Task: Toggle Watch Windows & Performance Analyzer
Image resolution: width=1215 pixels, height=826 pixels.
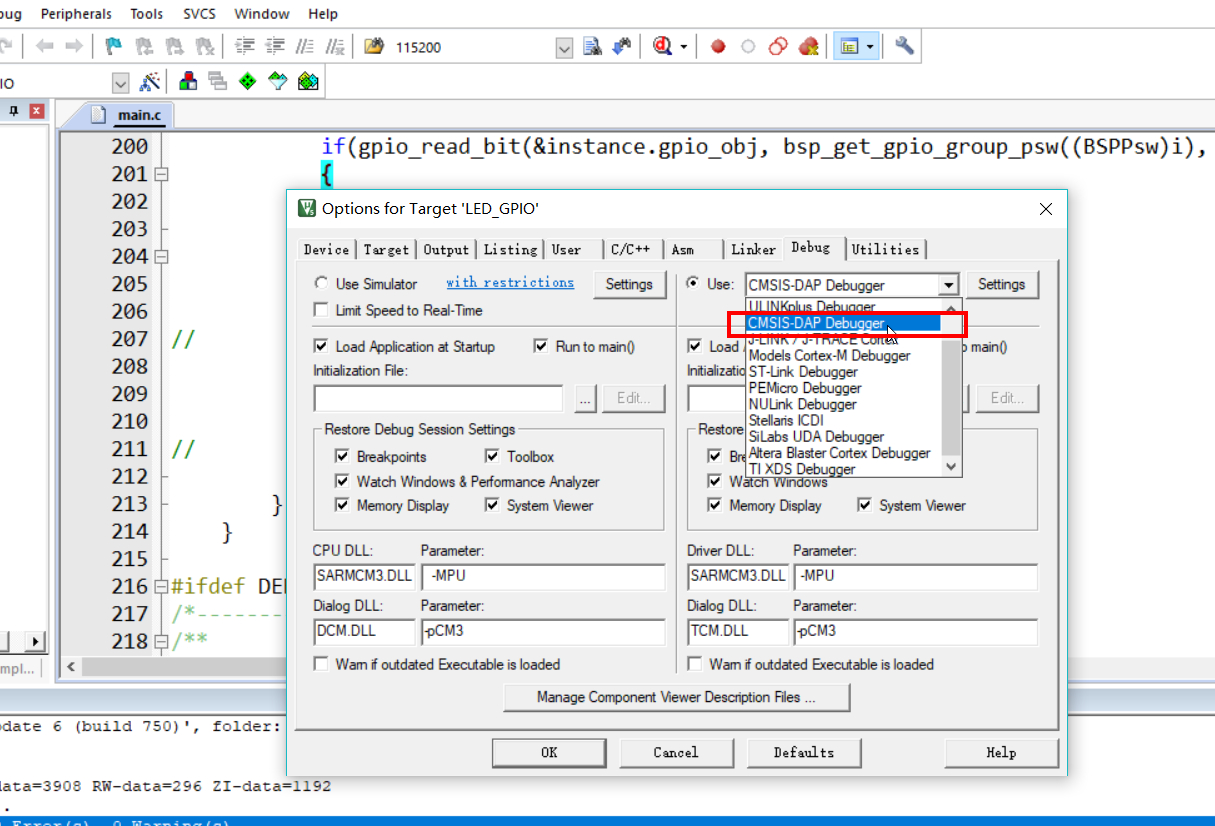Action: click(x=342, y=481)
